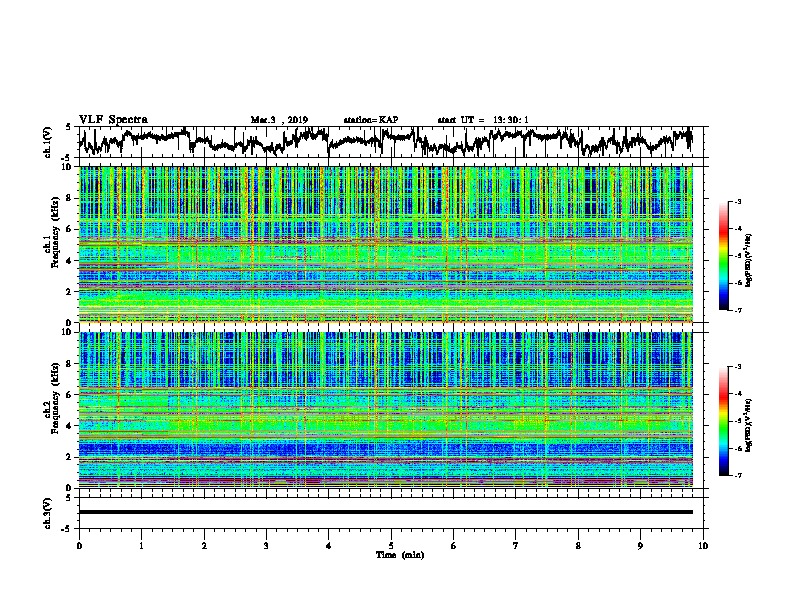Viewport: 792px width, 612px height.
Task: Click the time axis tick label '6'
Action: point(453,546)
